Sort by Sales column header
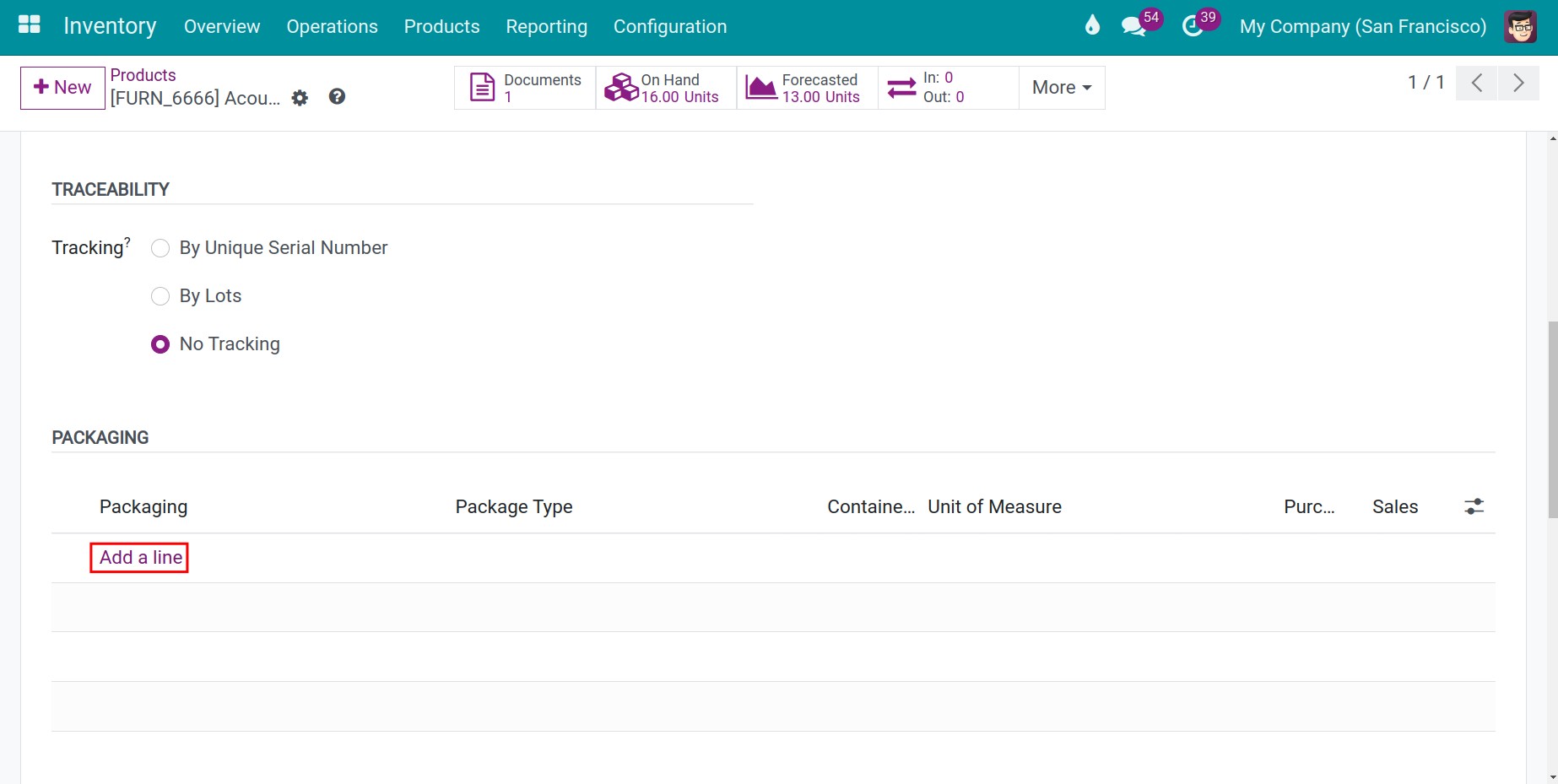The height and width of the screenshot is (784, 1558). (1395, 507)
